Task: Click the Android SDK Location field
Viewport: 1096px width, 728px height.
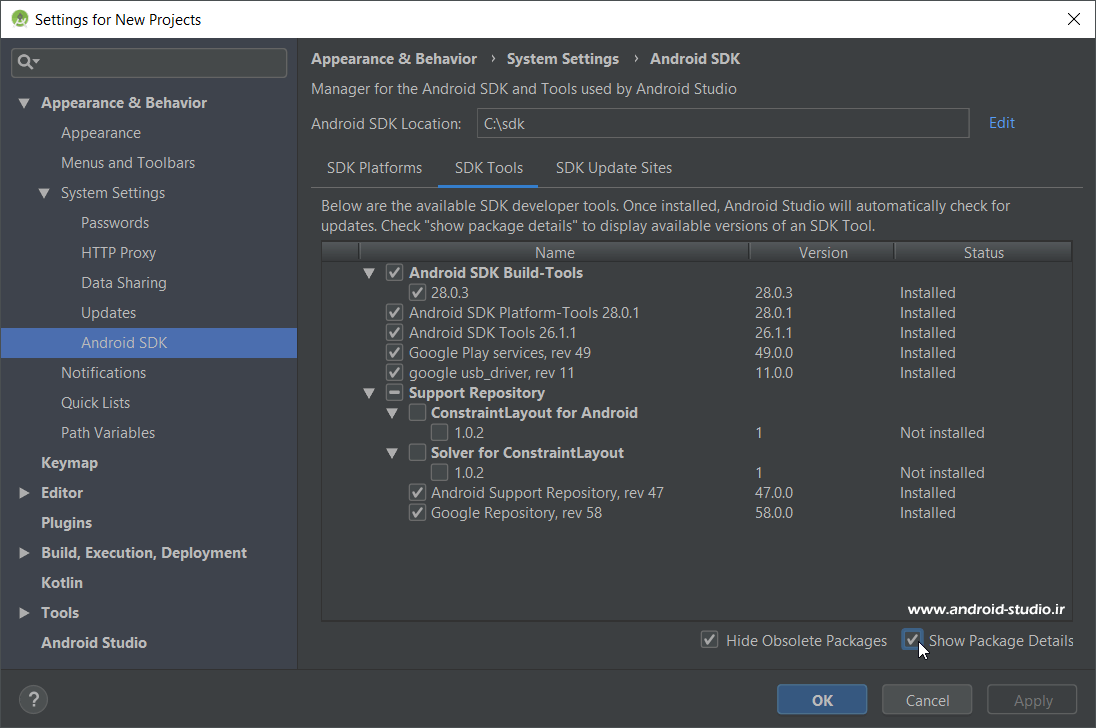Action: (x=723, y=123)
